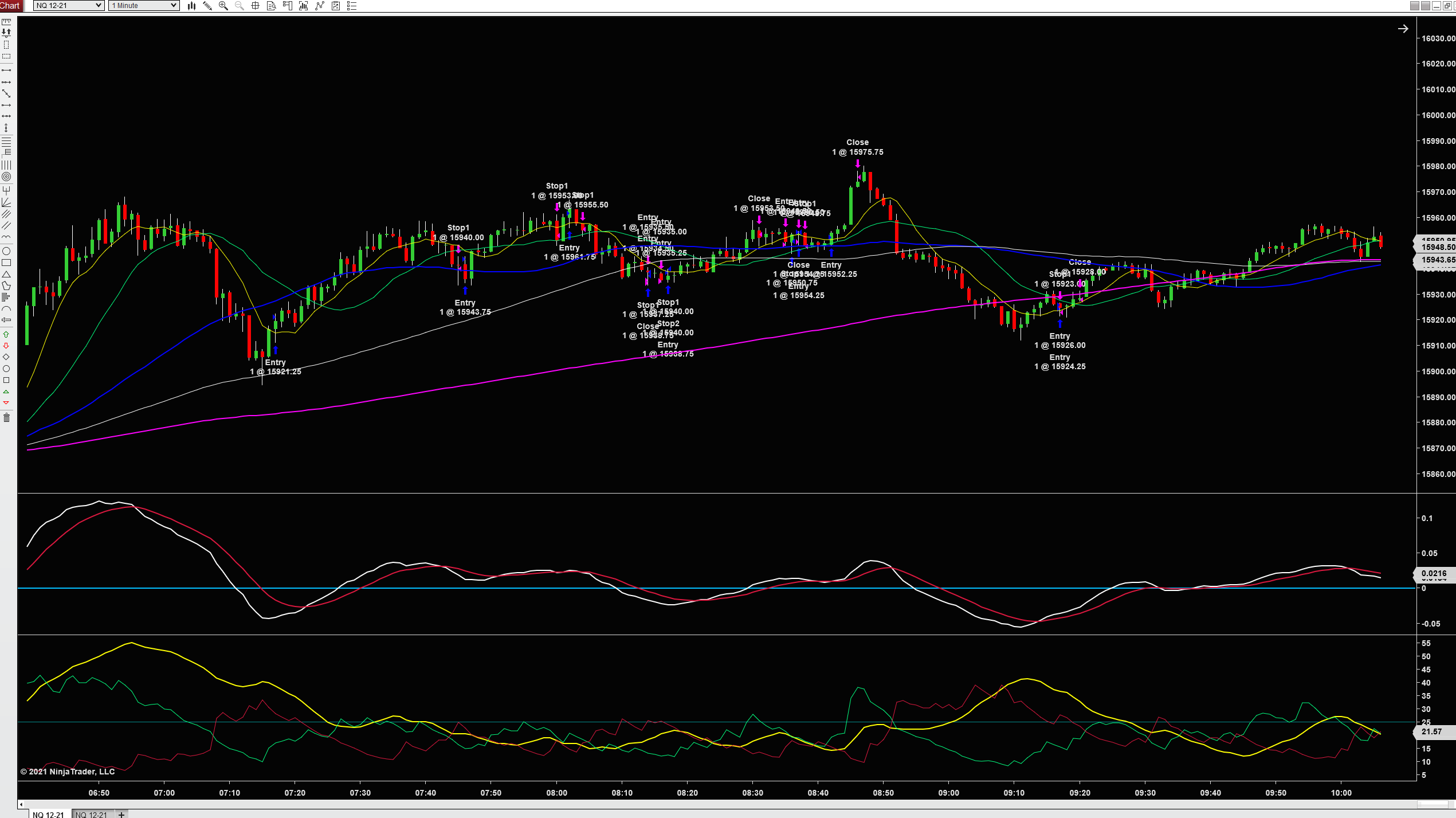Viewport: 1456px width, 818px height.
Task: Click the 0.0216 indicator value marker
Action: [x=1434, y=573]
